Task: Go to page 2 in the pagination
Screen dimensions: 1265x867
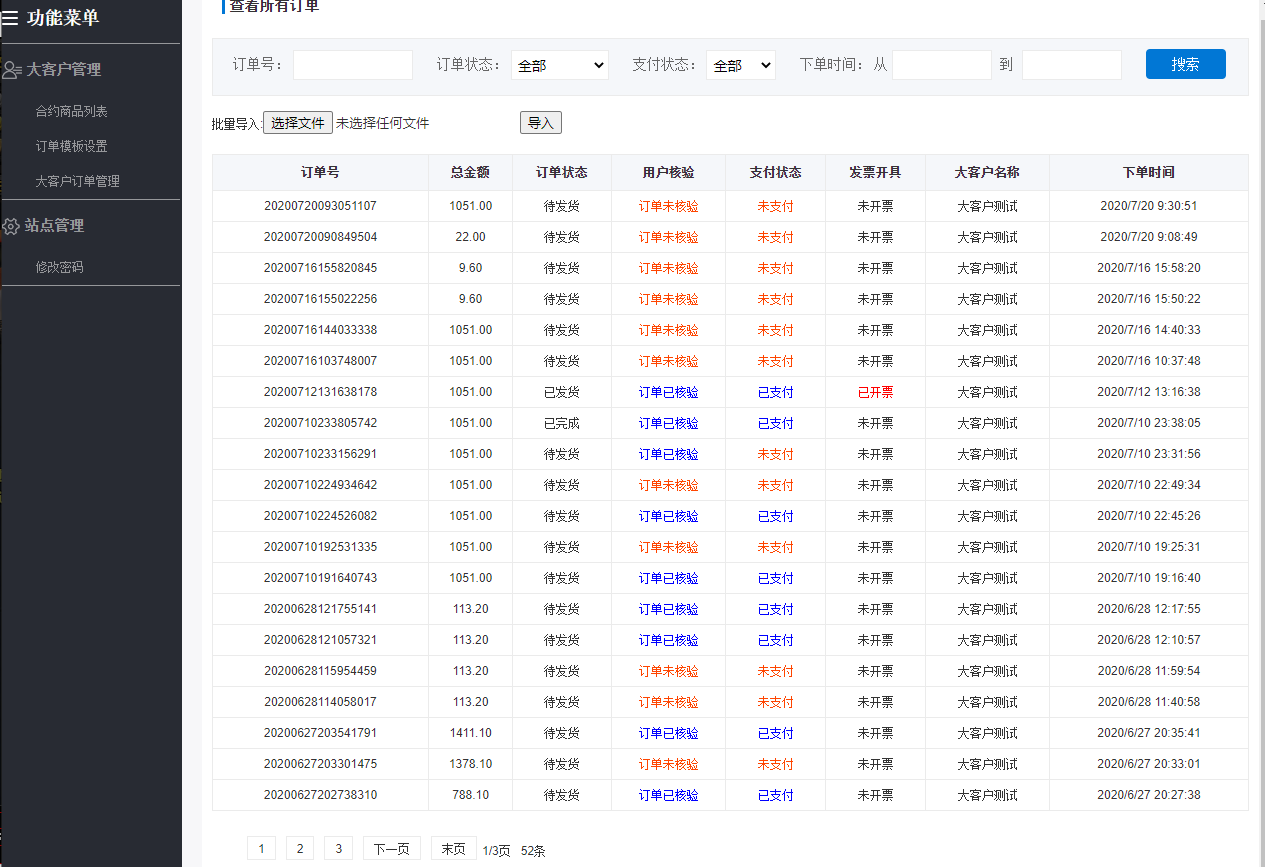Action: [299, 848]
